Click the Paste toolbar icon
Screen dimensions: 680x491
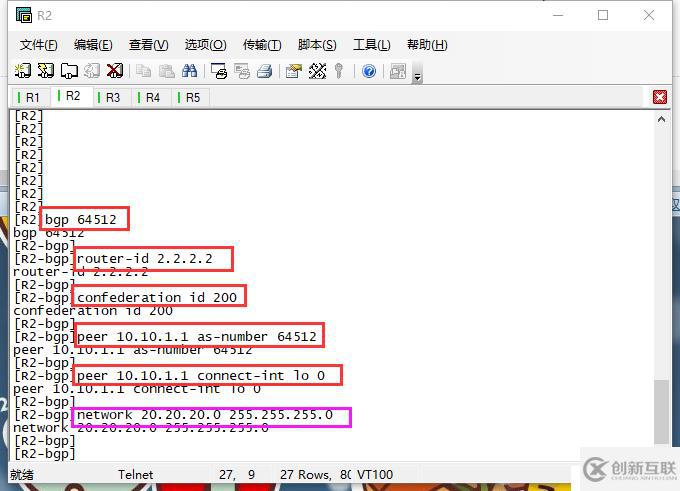tap(167, 71)
